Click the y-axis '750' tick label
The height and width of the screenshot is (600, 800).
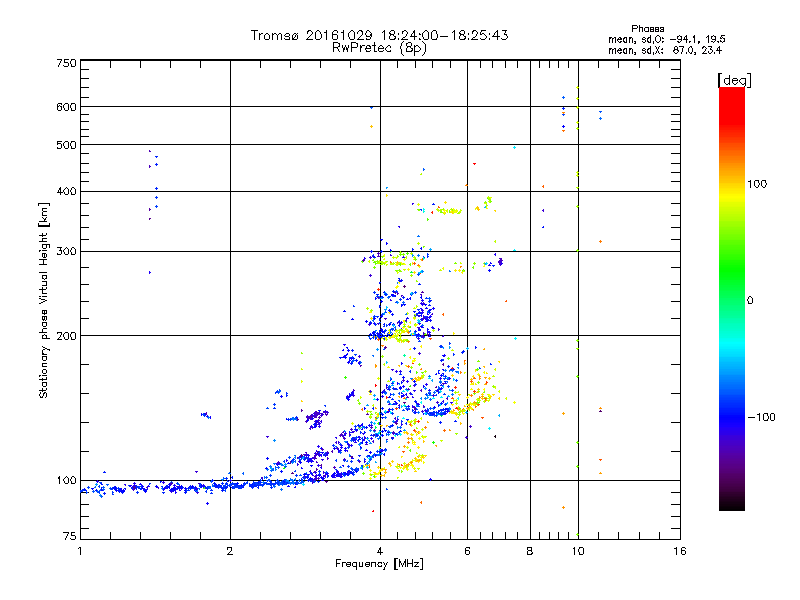[66, 63]
